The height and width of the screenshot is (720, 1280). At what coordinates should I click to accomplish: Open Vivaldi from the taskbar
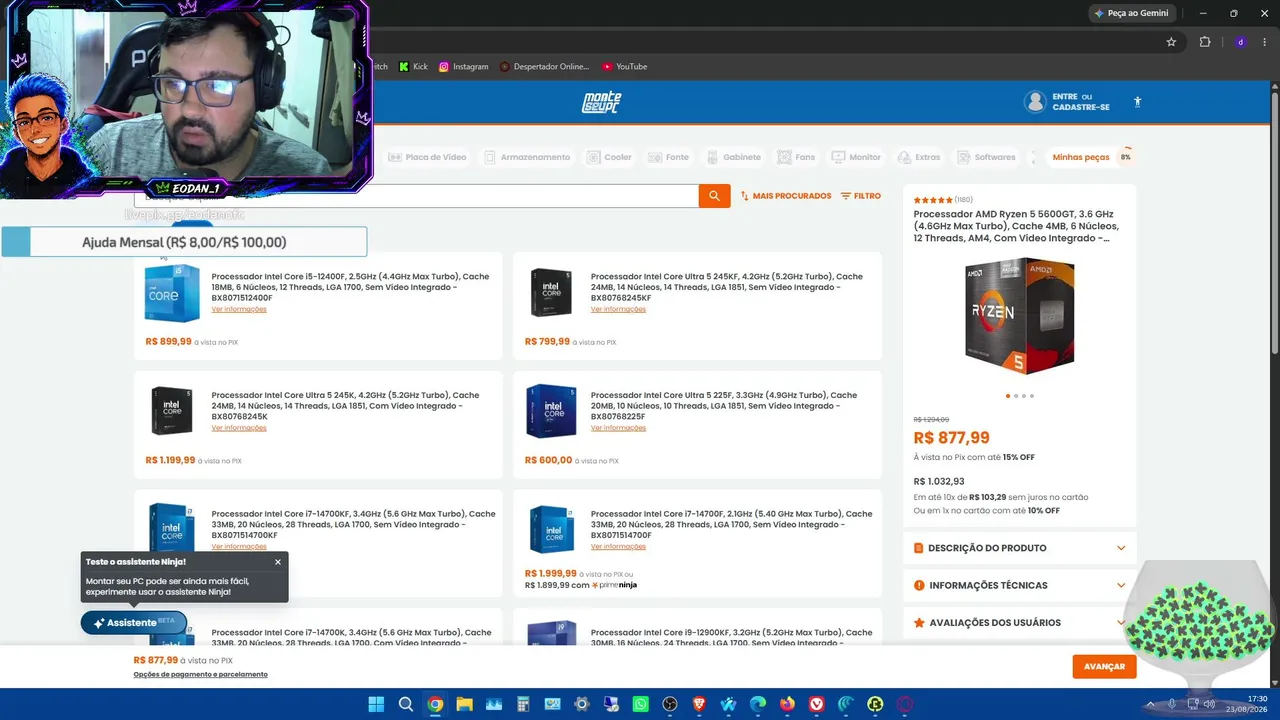pyautogui.click(x=817, y=704)
